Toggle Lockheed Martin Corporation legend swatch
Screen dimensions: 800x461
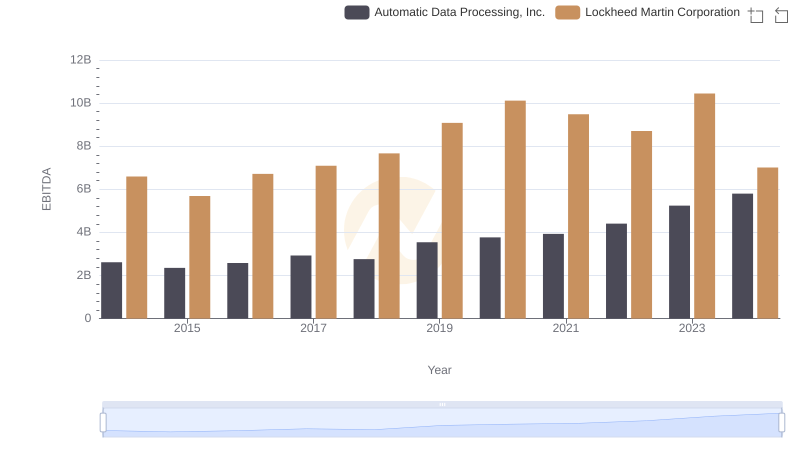[567, 12]
